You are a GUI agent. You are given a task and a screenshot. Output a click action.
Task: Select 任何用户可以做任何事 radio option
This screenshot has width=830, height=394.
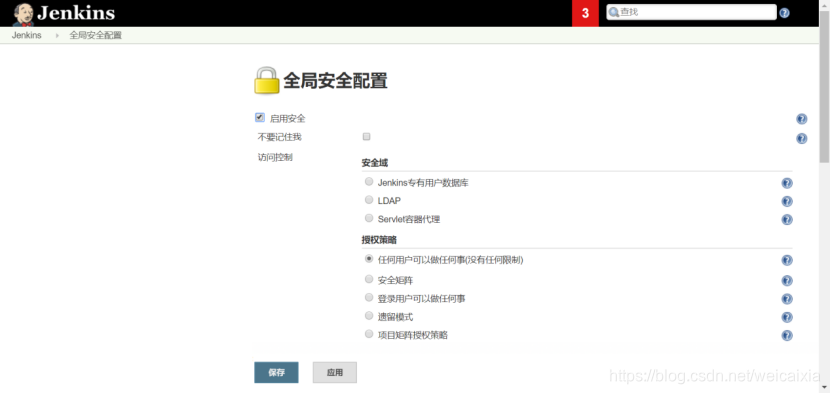(369, 259)
